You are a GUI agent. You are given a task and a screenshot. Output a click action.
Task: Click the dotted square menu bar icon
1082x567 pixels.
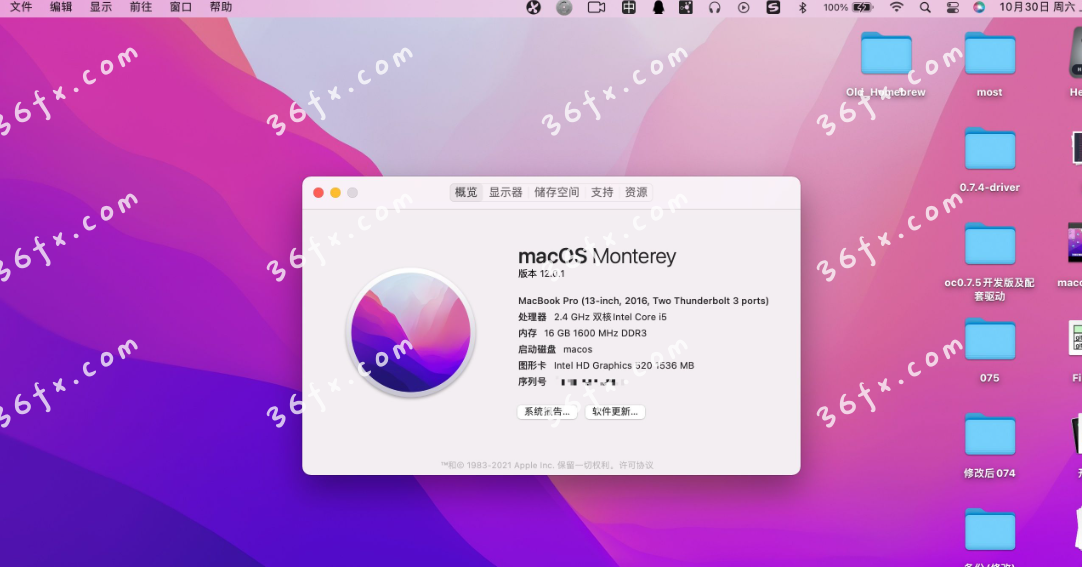click(685, 8)
